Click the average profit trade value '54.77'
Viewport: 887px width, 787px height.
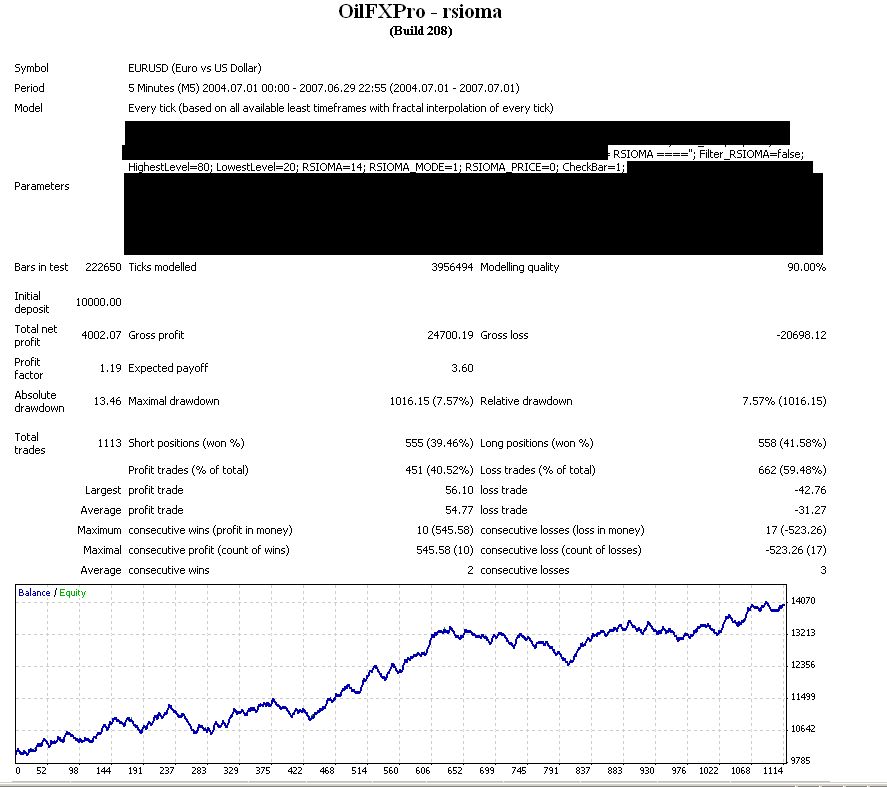point(459,510)
